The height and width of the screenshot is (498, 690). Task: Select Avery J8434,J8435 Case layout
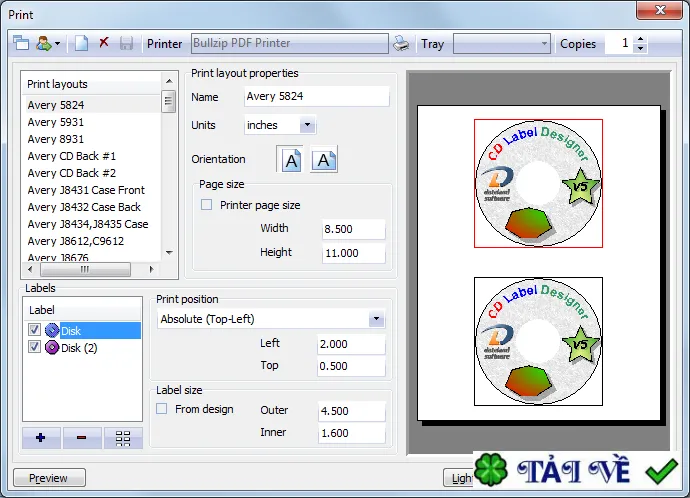point(92,224)
